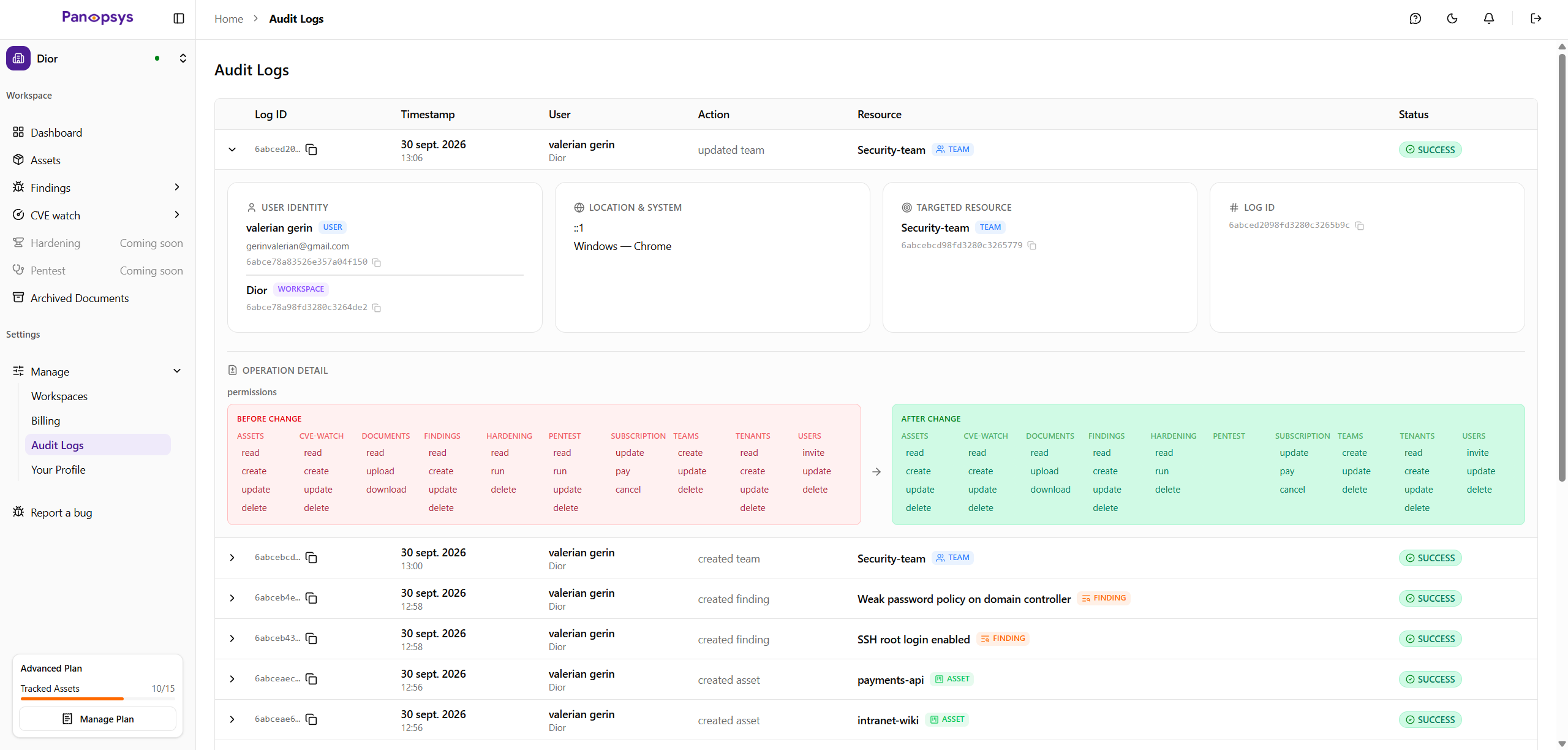Screen dimensions: 1568x750
Task: Click TEAM tag beside updated team Security-team
Action: pyautogui.click(x=952, y=150)
